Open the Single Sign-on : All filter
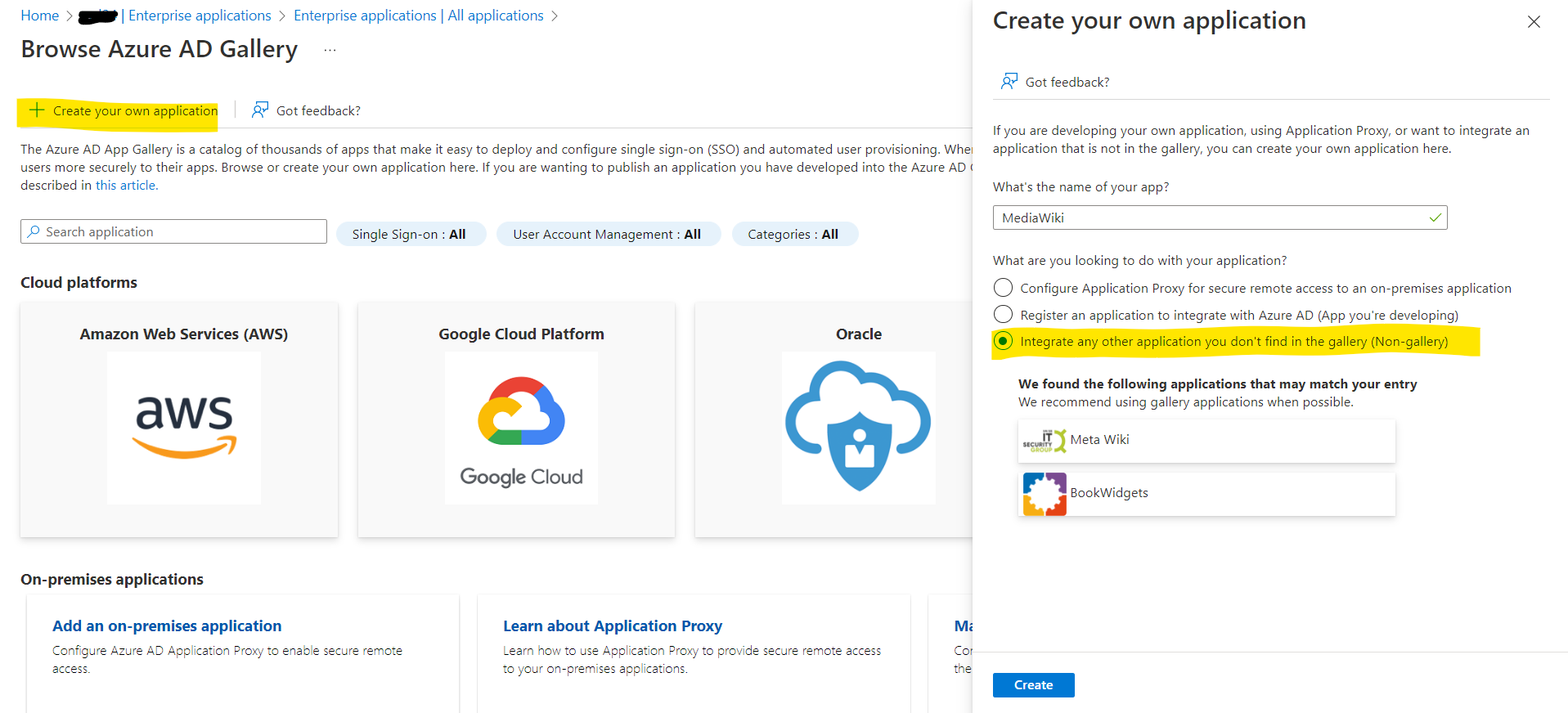The image size is (1568, 713). click(x=411, y=234)
